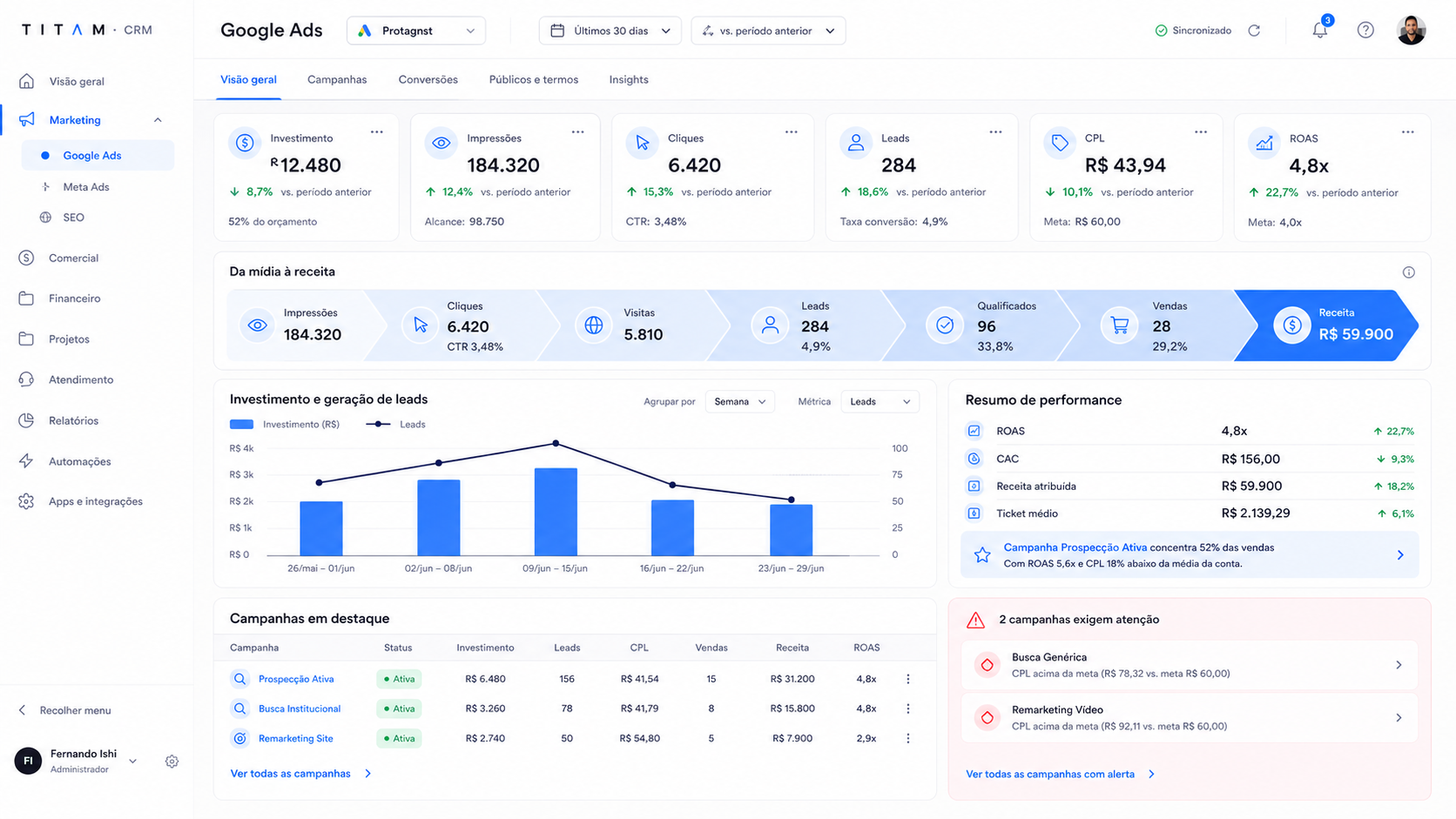Open the Prospecção Ativa campaign link
Image resolution: width=1456 pixels, height=819 pixels.
point(296,679)
